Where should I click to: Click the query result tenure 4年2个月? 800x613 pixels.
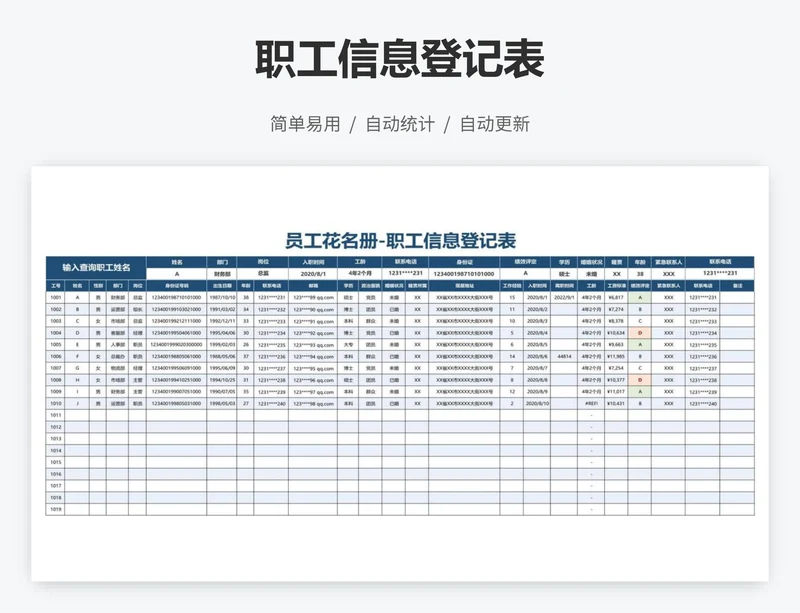tap(360, 274)
